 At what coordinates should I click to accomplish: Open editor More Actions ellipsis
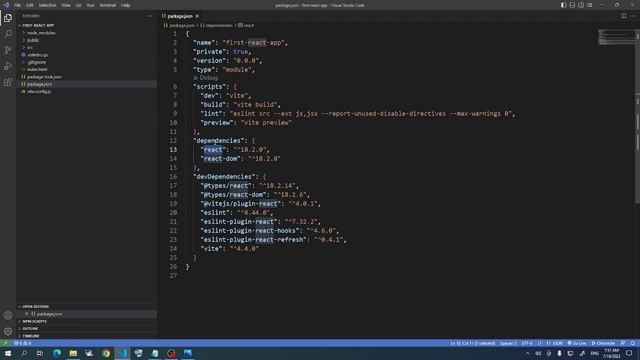click(x=632, y=16)
